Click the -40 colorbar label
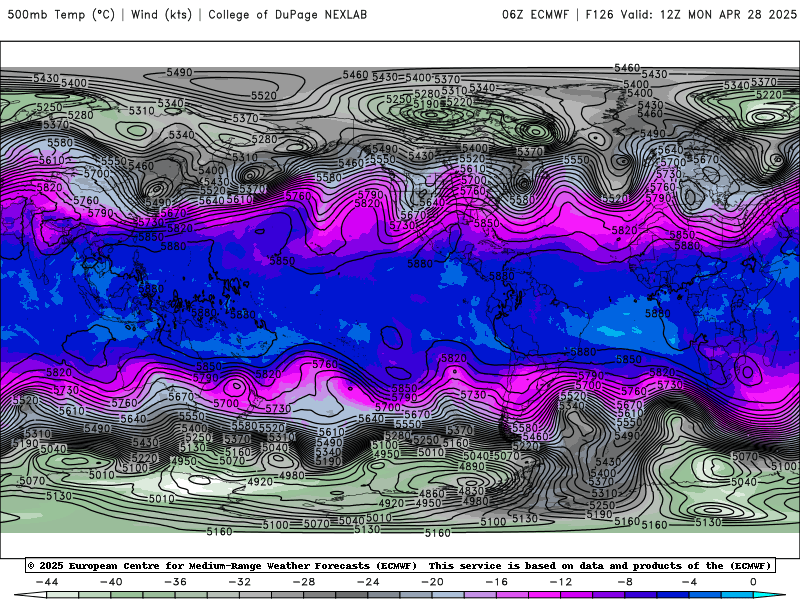Viewport: 800px width, 600px height. (111, 582)
